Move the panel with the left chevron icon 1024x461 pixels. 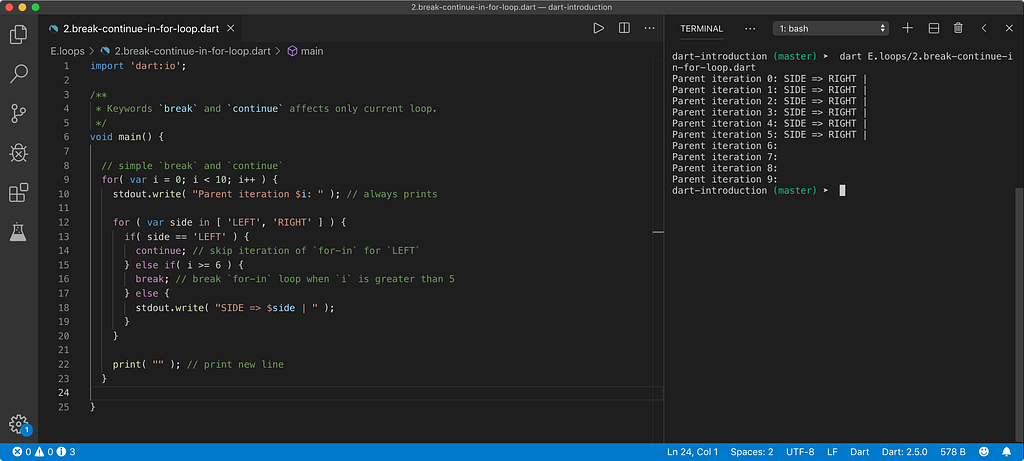pos(984,28)
